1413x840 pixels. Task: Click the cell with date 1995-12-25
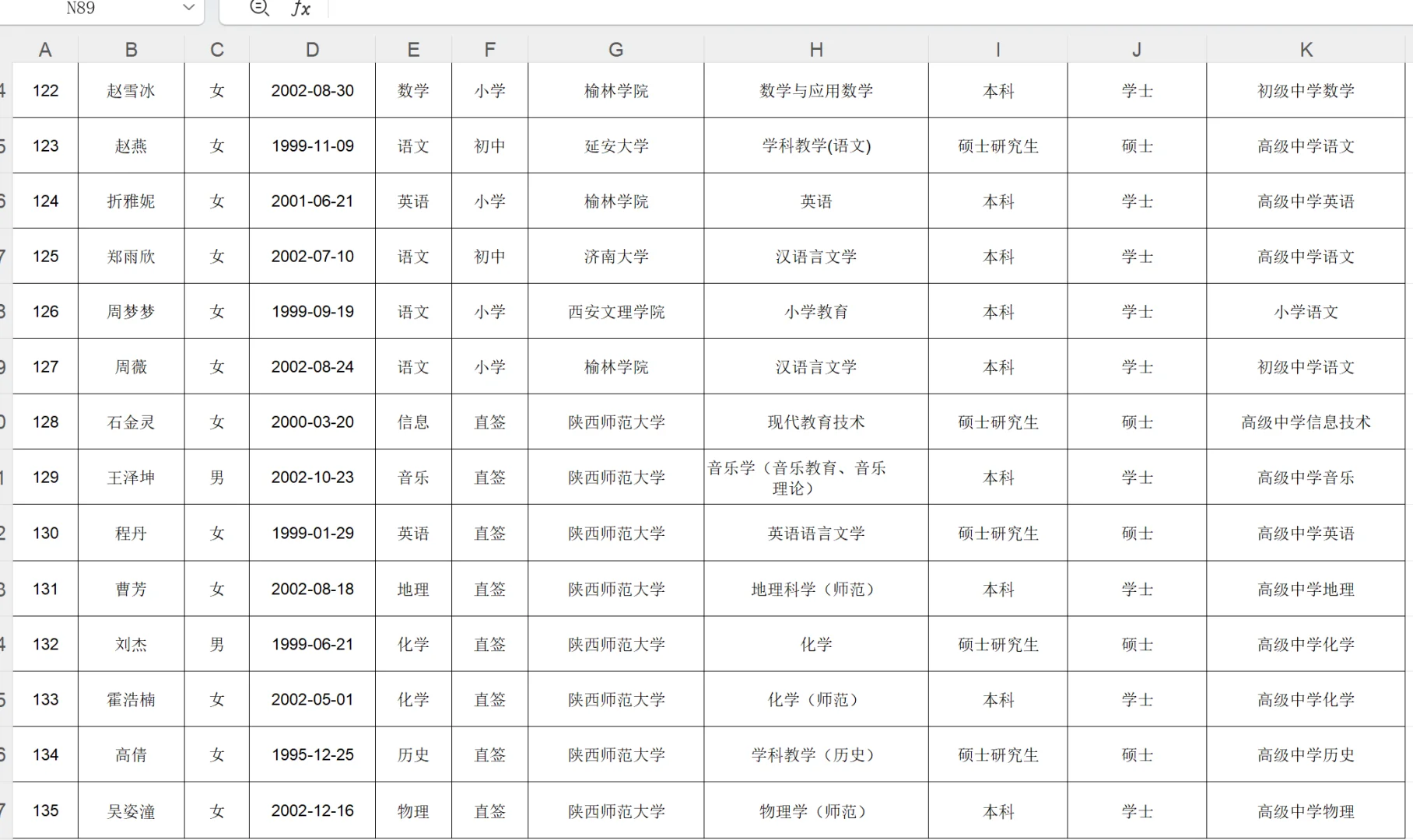click(311, 754)
